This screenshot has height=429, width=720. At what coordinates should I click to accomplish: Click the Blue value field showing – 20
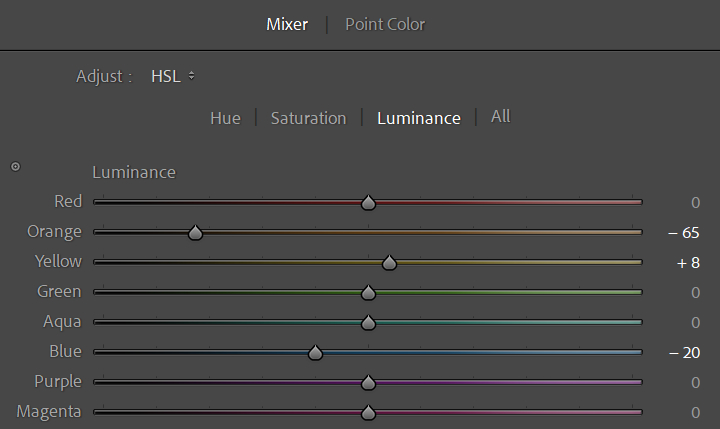pos(684,353)
